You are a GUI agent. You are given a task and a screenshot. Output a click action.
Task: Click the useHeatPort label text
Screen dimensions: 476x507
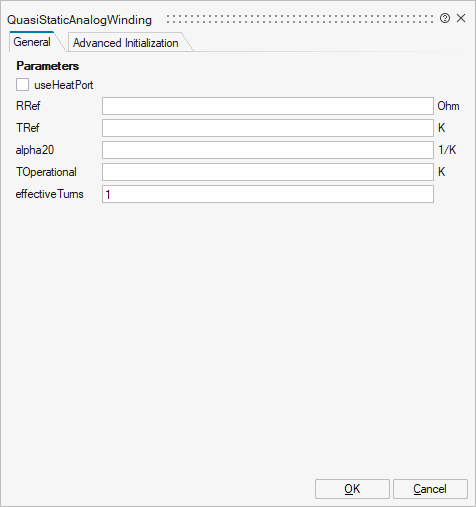click(x=64, y=85)
